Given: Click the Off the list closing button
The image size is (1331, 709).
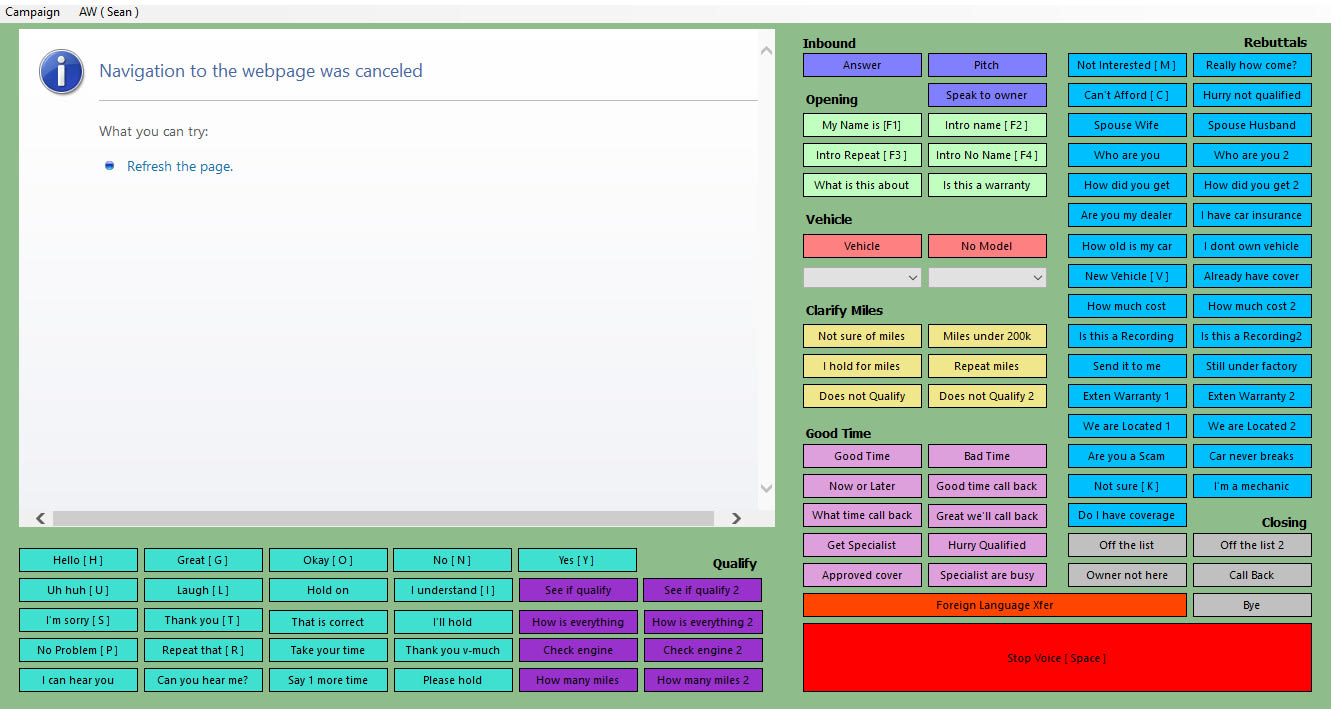Looking at the screenshot, I should click(1126, 546).
